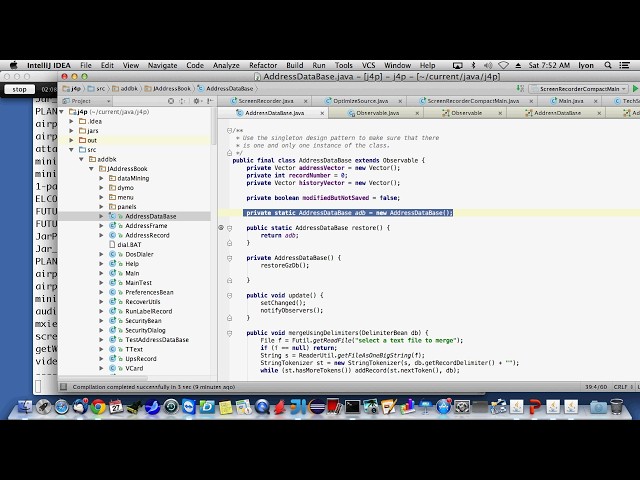
Task: Open the Project panel settings gear
Action: 196,101
